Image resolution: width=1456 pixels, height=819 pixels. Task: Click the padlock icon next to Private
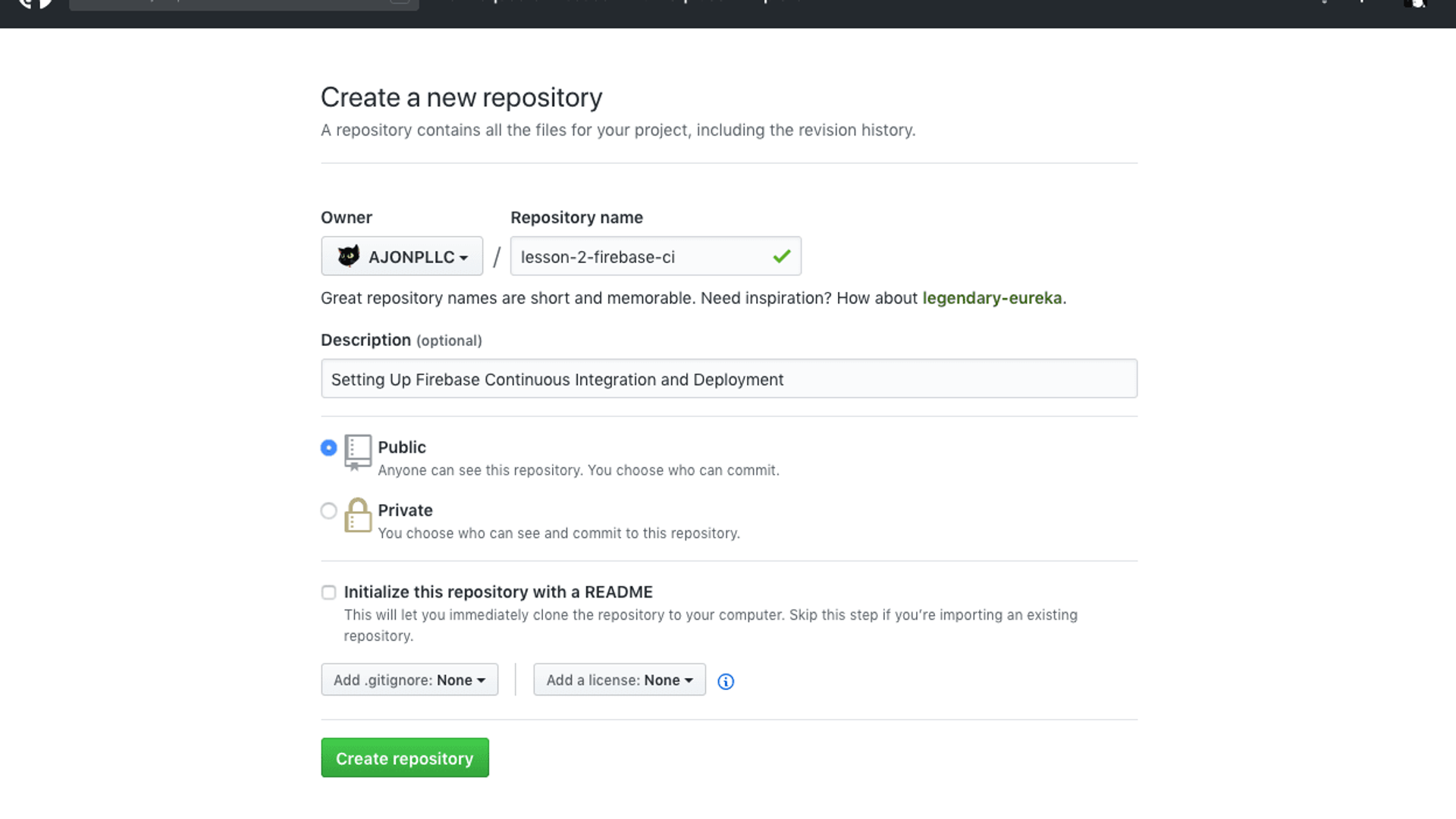(357, 516)
